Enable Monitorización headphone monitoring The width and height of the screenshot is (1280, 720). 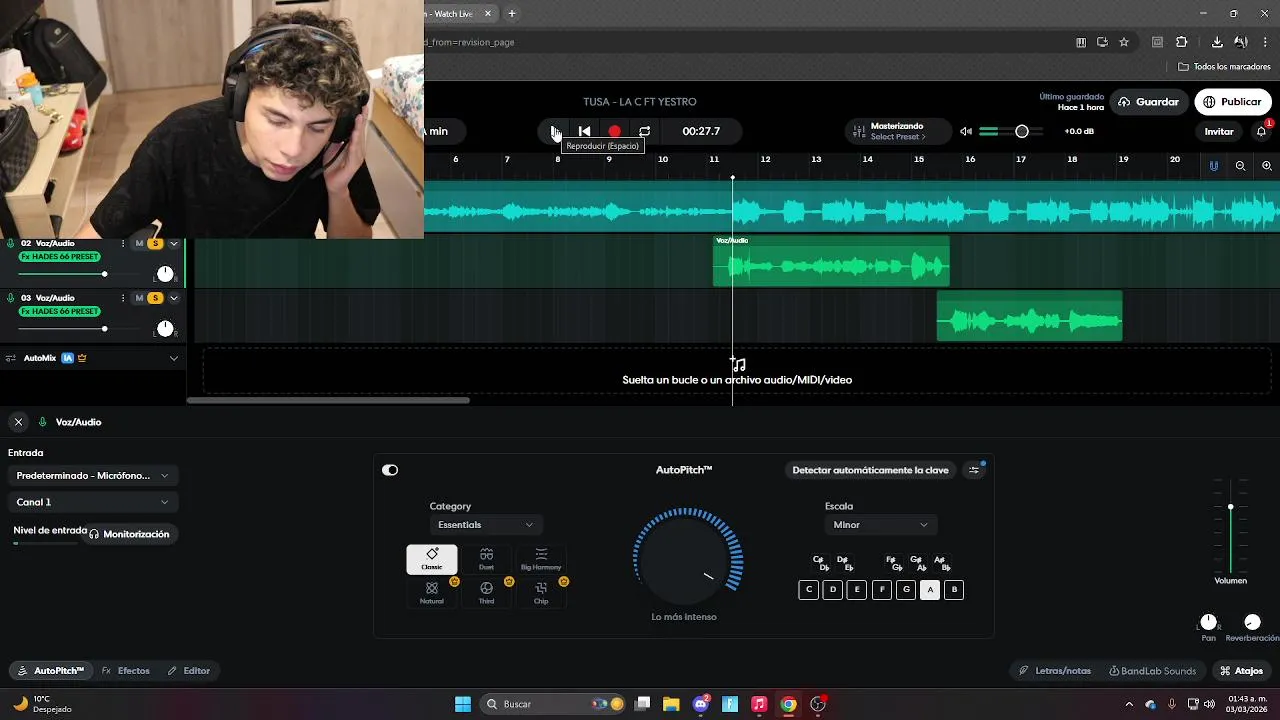tap(129, 534)
